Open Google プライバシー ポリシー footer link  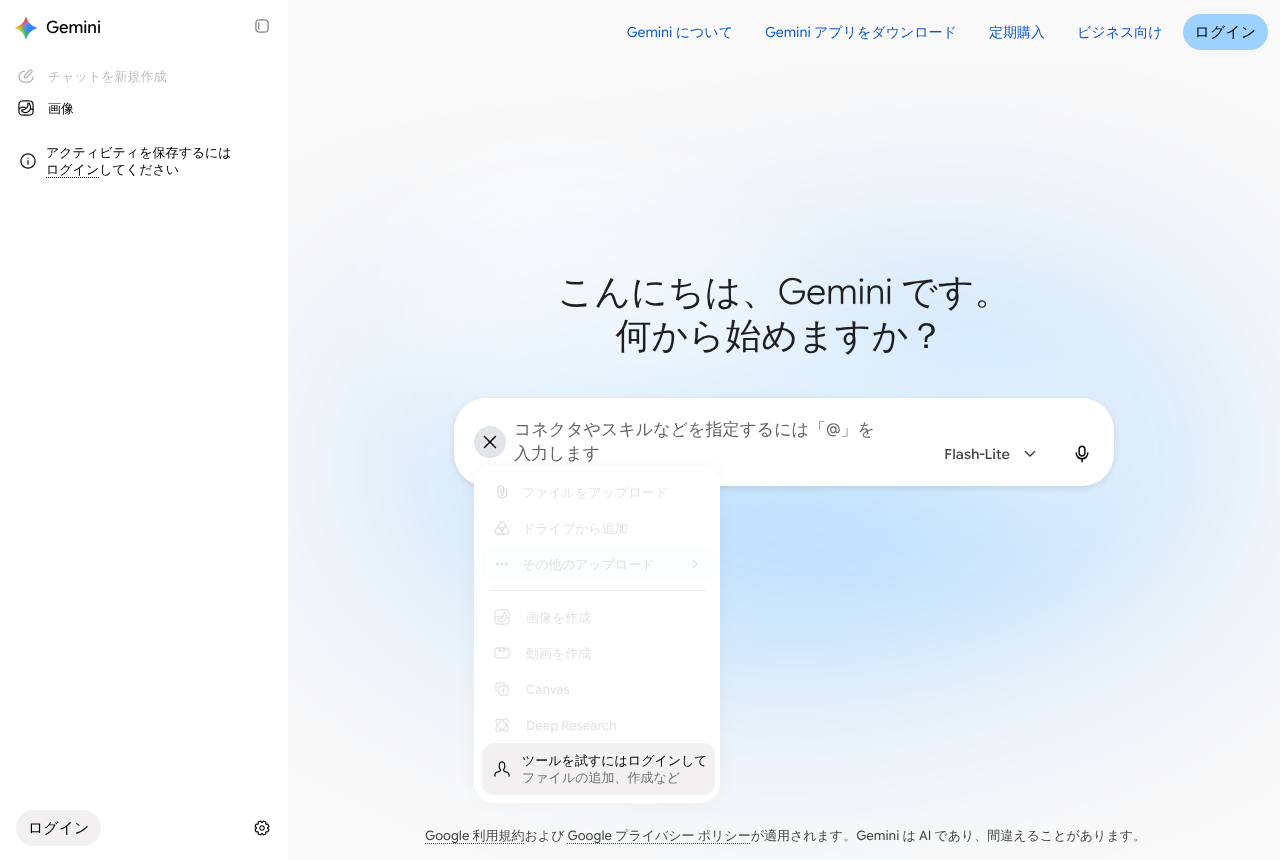(x=659, y=836)
